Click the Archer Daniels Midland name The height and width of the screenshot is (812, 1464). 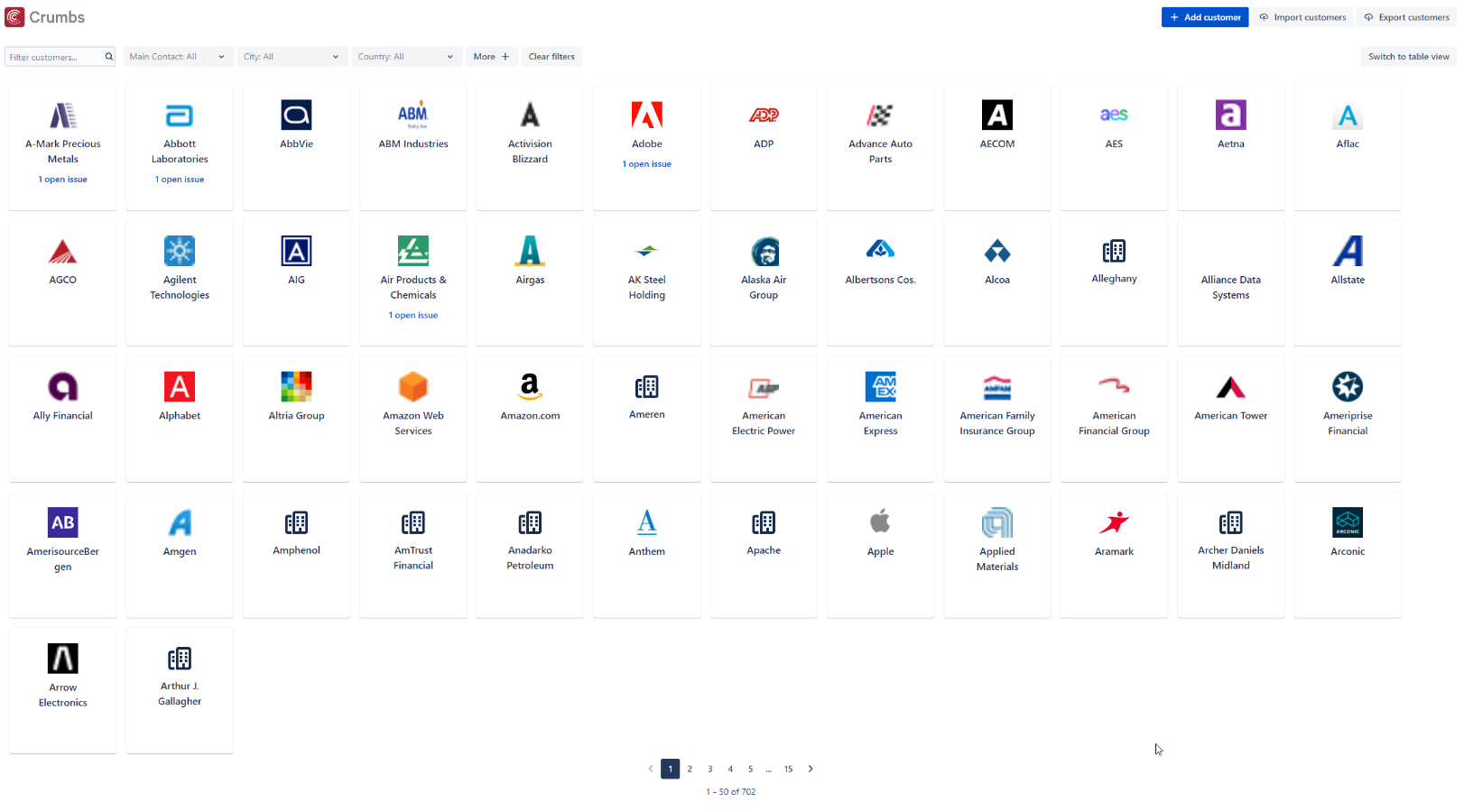click(x=1231, y=558)
